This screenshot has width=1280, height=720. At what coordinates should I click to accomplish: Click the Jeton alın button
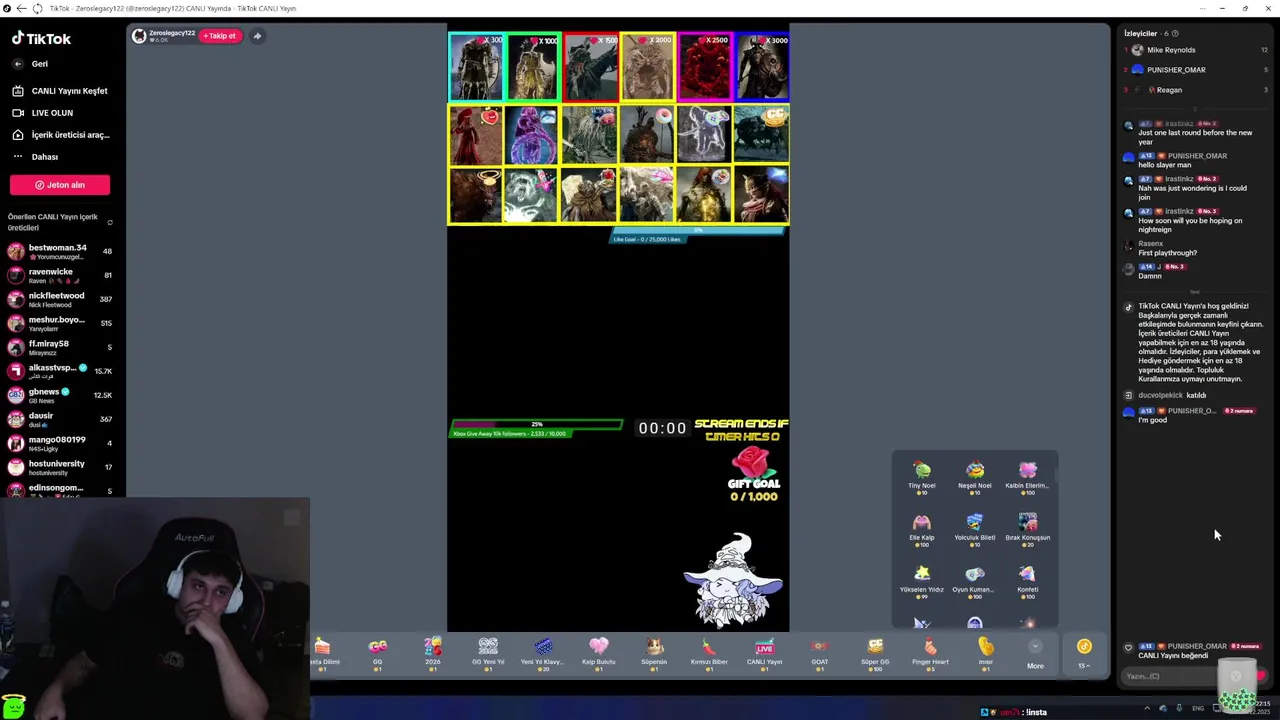tap(60, 185)
